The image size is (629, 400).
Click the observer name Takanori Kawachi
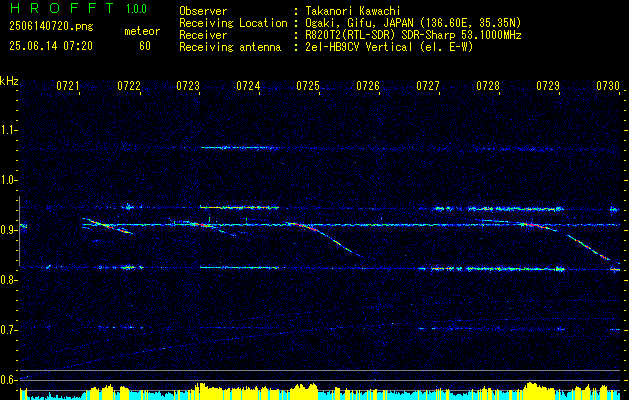(x=351, y=11)
